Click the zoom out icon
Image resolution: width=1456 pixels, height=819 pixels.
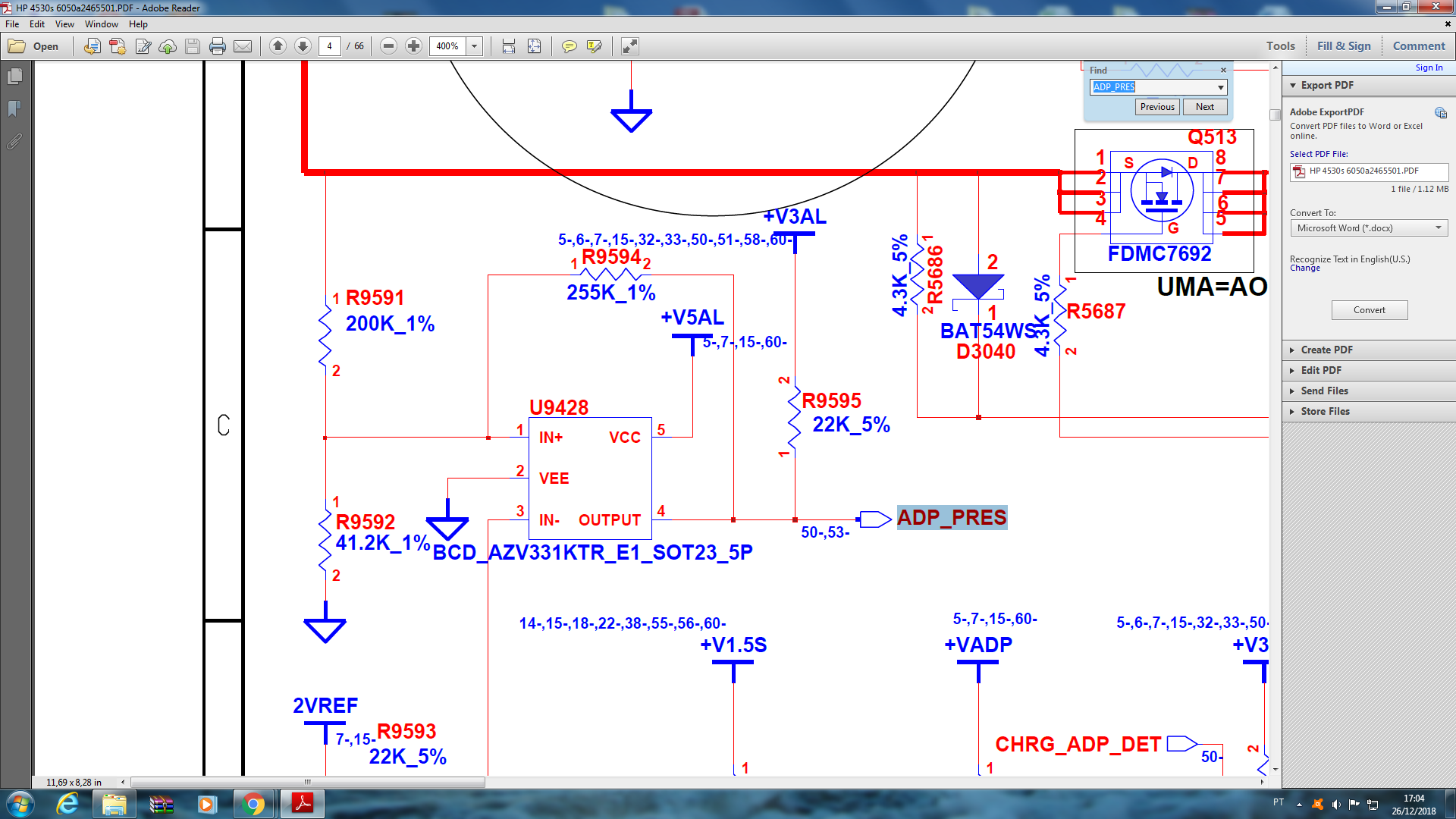(x=389, y=46)
